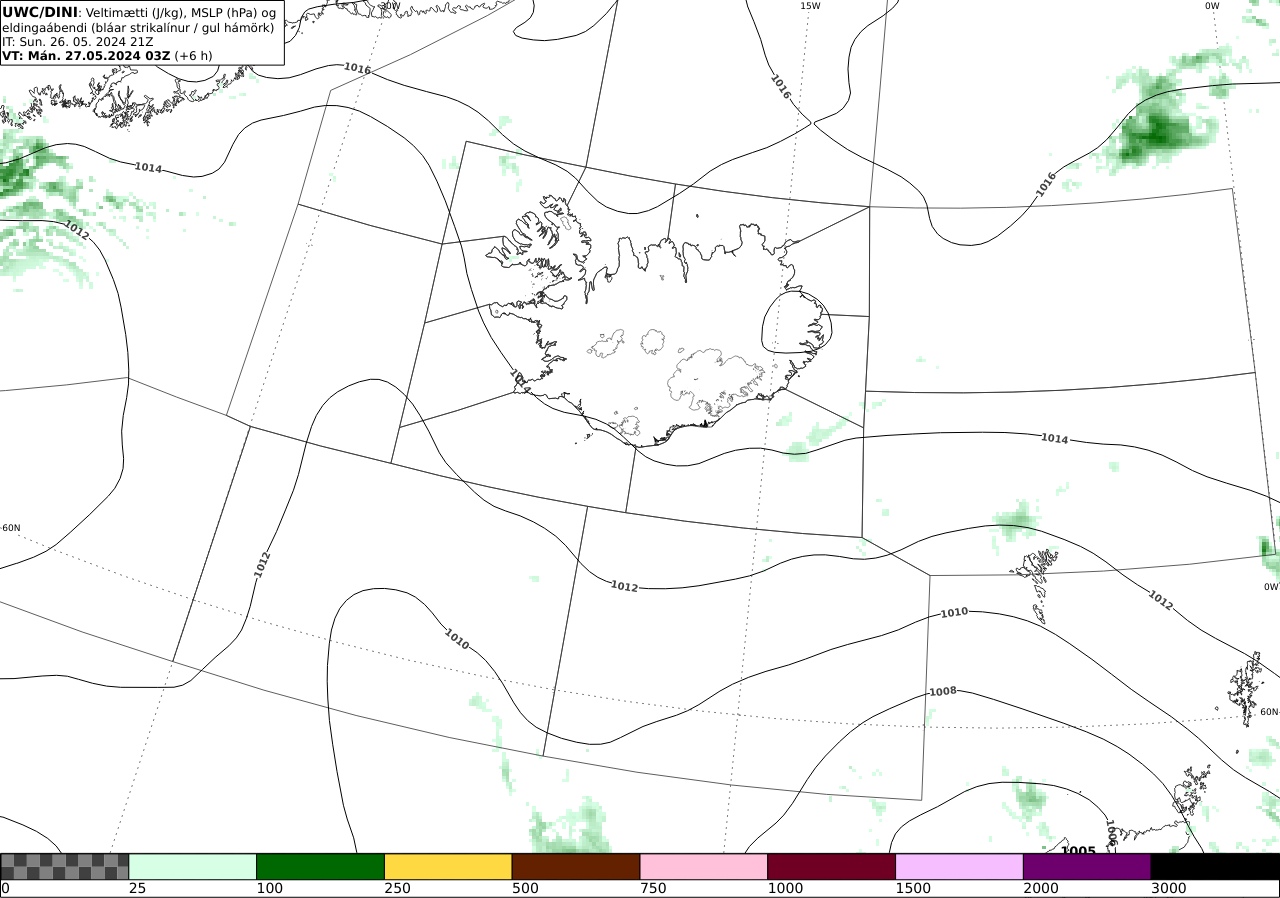Image resolution: width=1280 pixels, height=898 pixels.
Task: Click the 15W longitude label
Action: [810, 6]
